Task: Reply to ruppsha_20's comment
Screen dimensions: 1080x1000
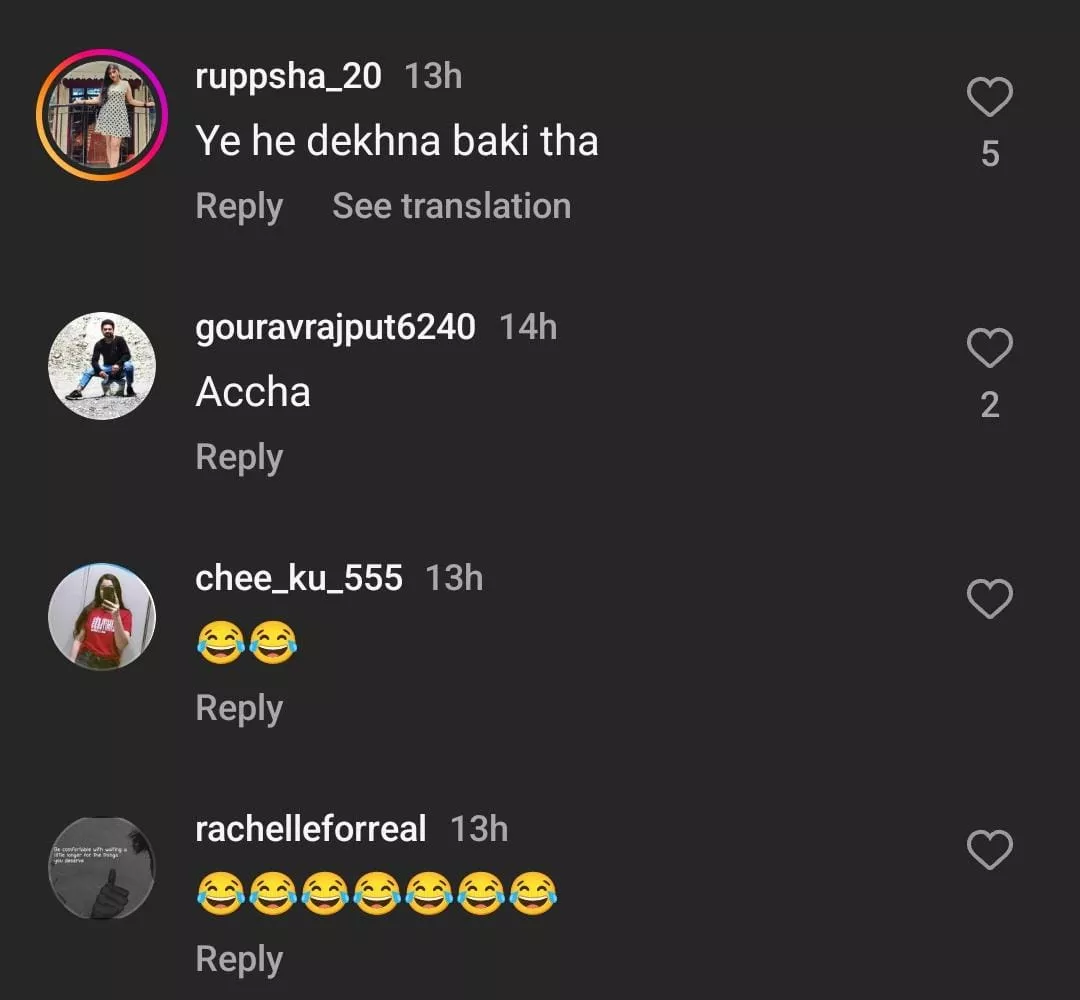Action: tap(239, 207)
